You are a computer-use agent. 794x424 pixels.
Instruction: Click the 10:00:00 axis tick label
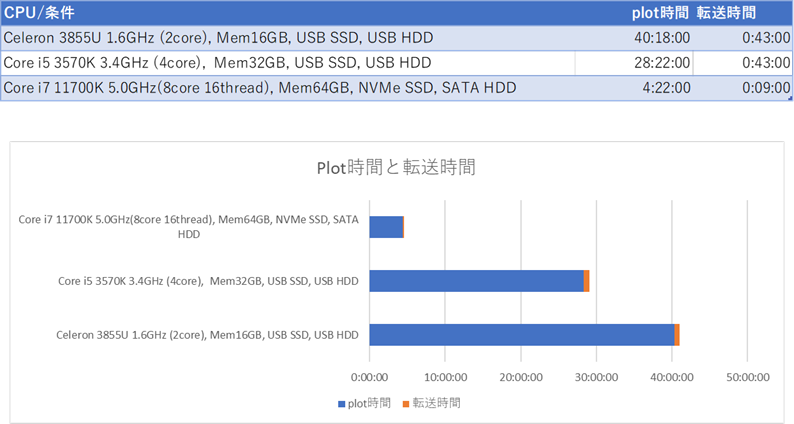point(445,377)
